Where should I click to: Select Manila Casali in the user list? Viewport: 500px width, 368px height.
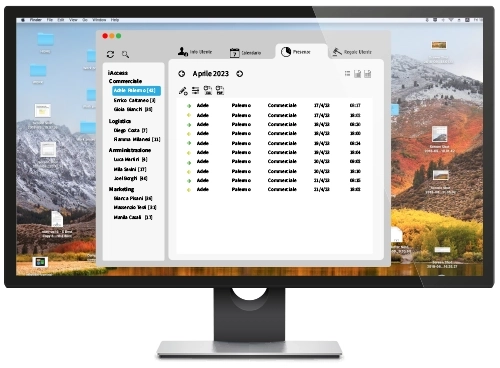click(133, 217)
